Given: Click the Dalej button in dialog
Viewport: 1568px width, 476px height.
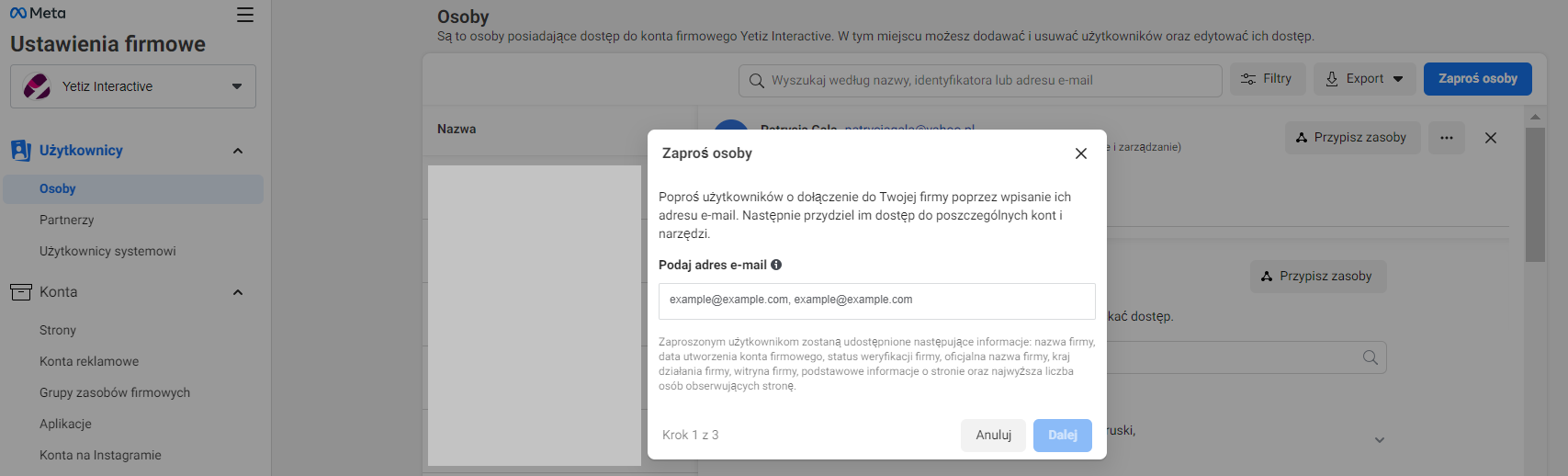Looking at the screenshot, I should (1062, 435).
